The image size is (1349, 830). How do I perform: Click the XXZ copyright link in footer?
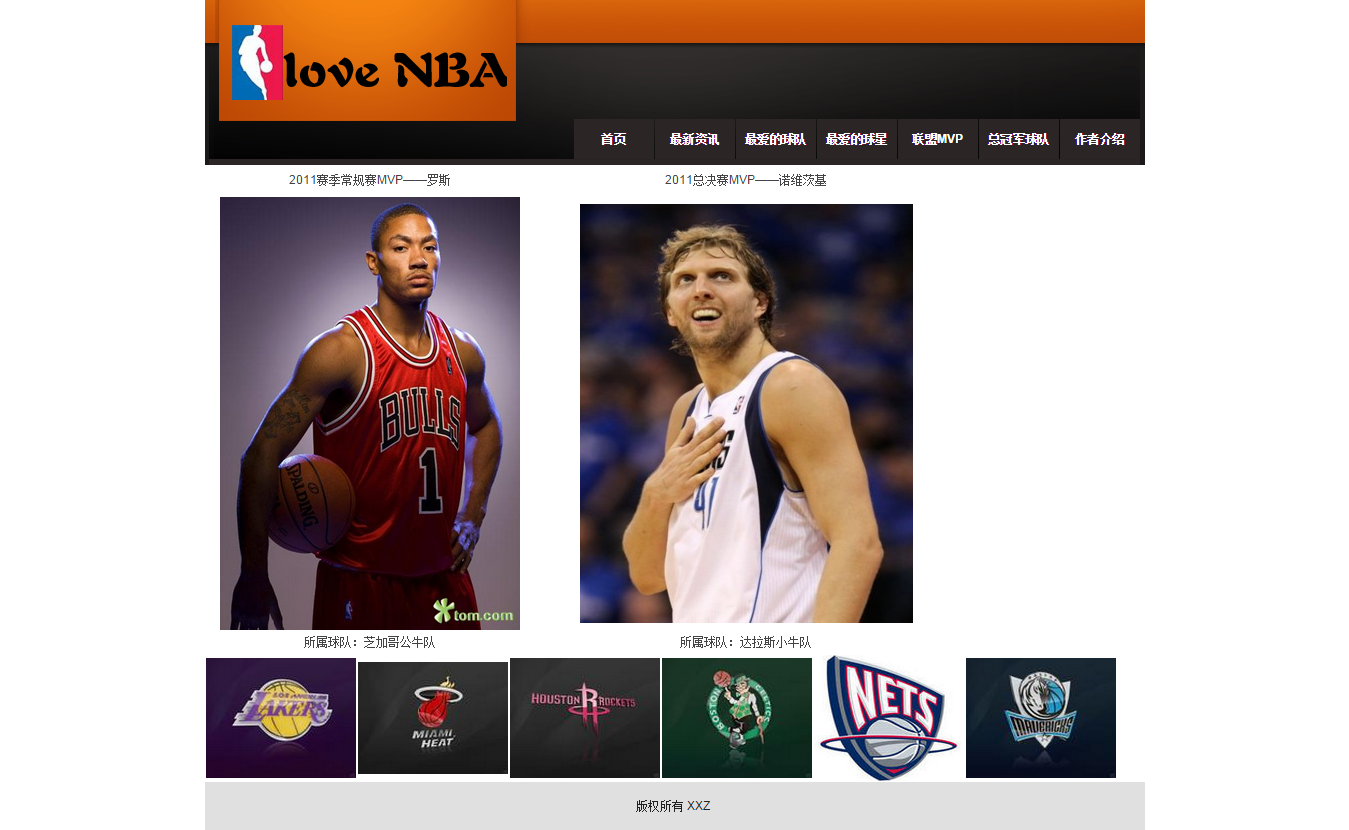tap(698, 806)
